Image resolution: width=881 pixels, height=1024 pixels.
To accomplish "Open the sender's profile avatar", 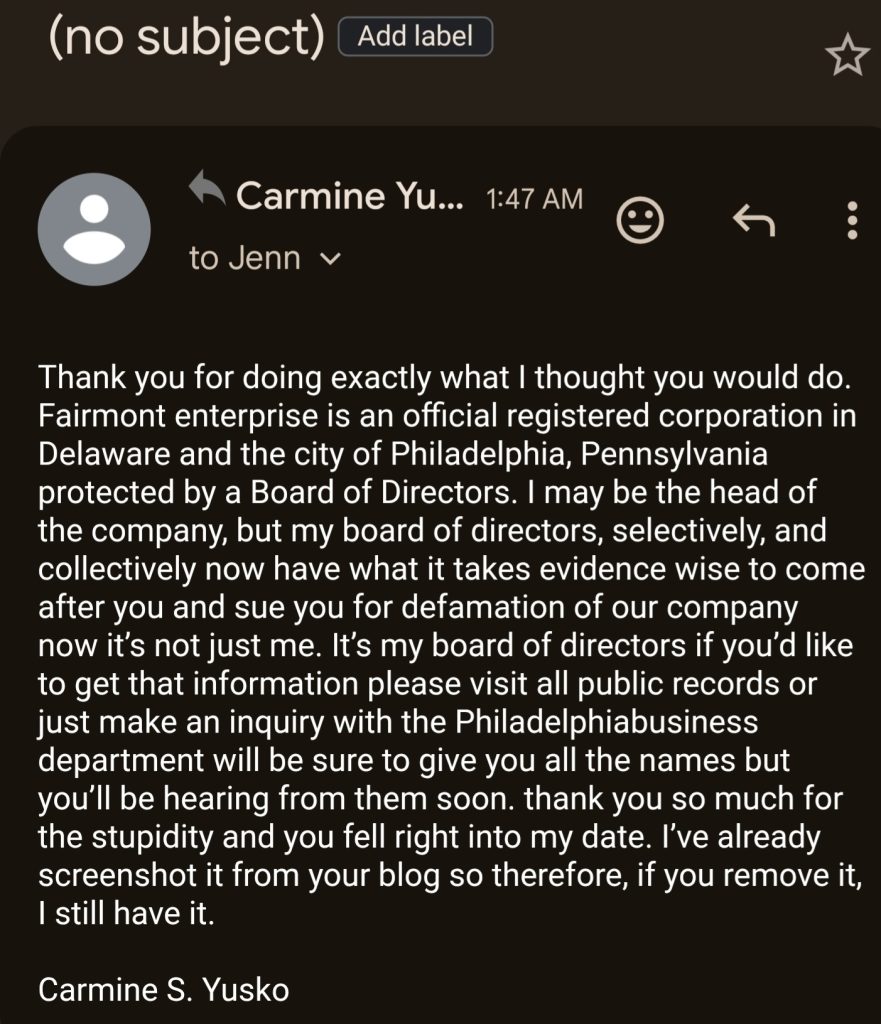I will [94, 228].
